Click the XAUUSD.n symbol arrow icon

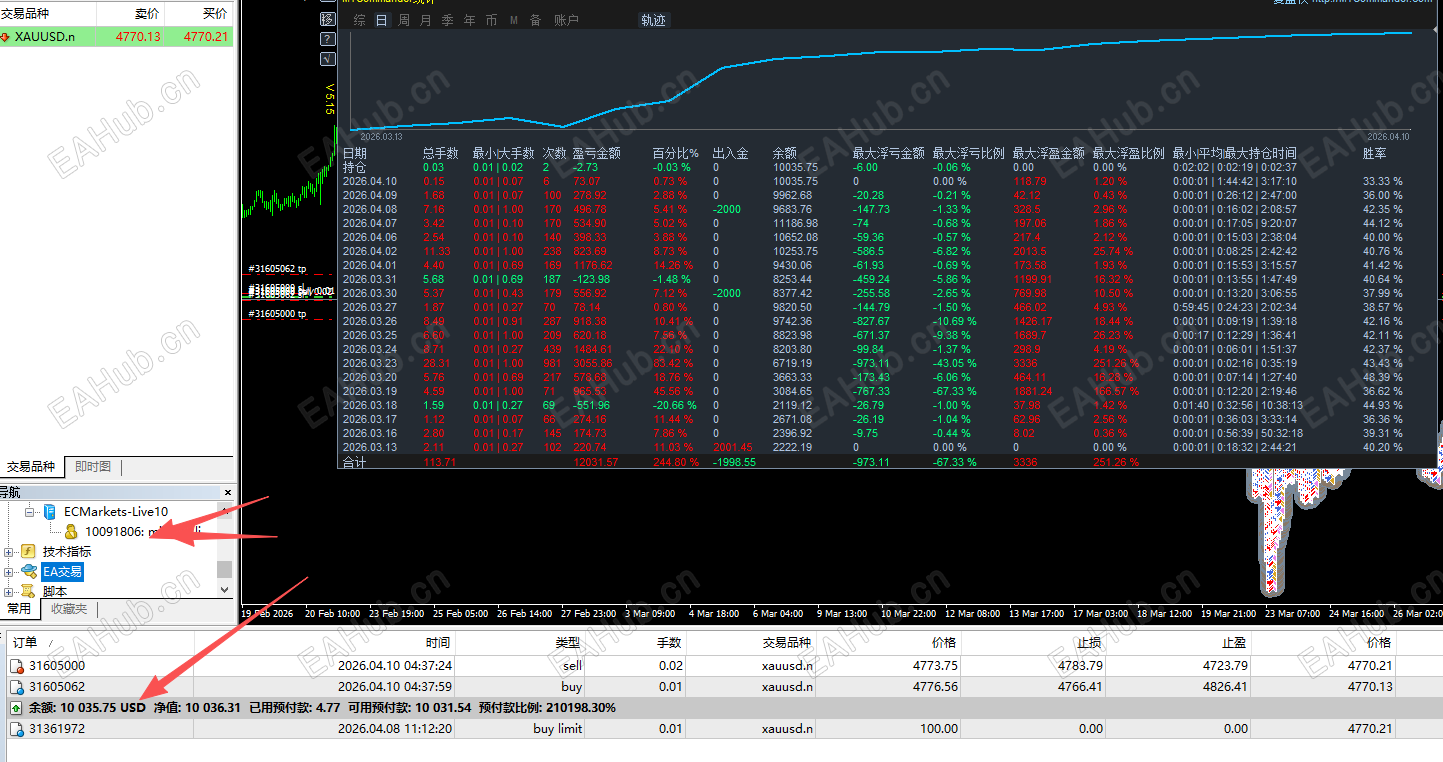6,37
